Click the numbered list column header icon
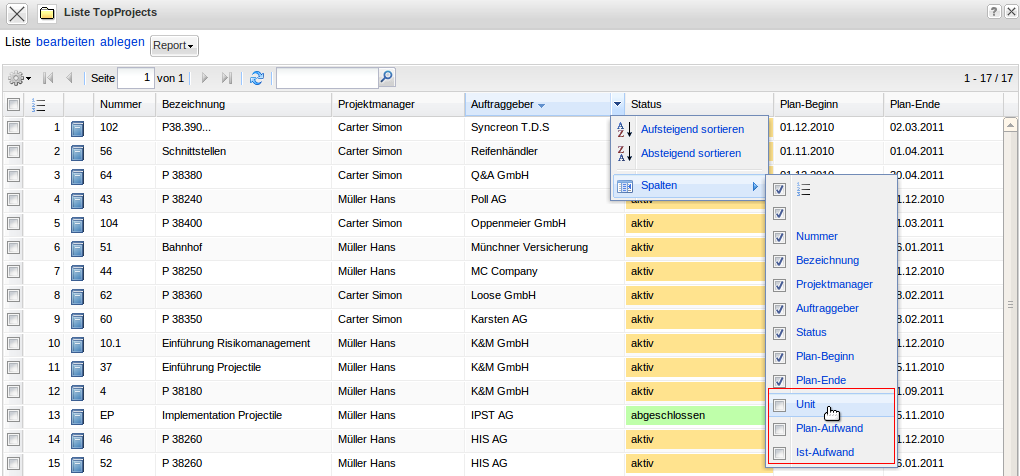Viewport: 1020px width, 476px height. pos(39,104)
